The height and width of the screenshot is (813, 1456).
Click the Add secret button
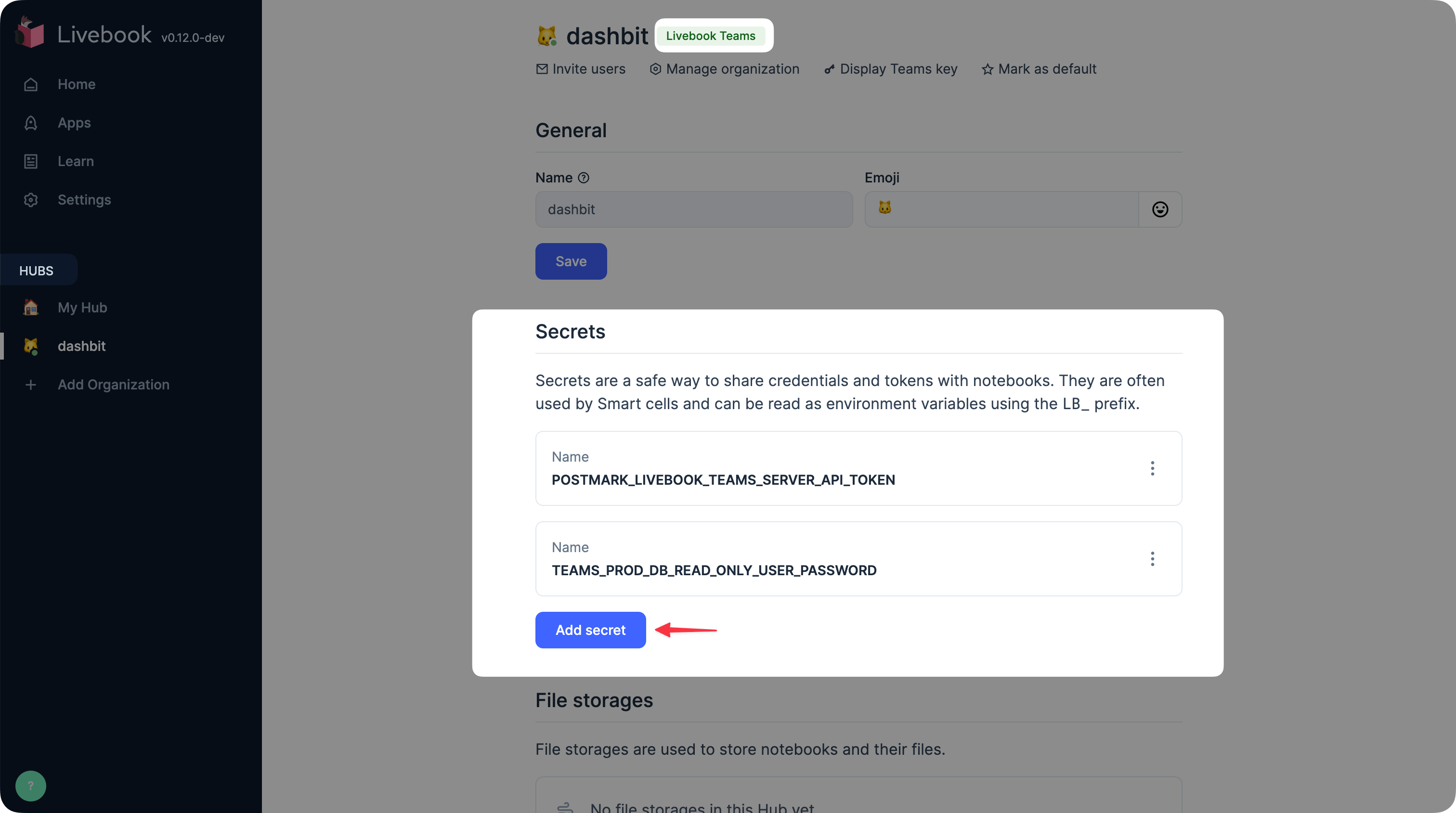point(590,630)
